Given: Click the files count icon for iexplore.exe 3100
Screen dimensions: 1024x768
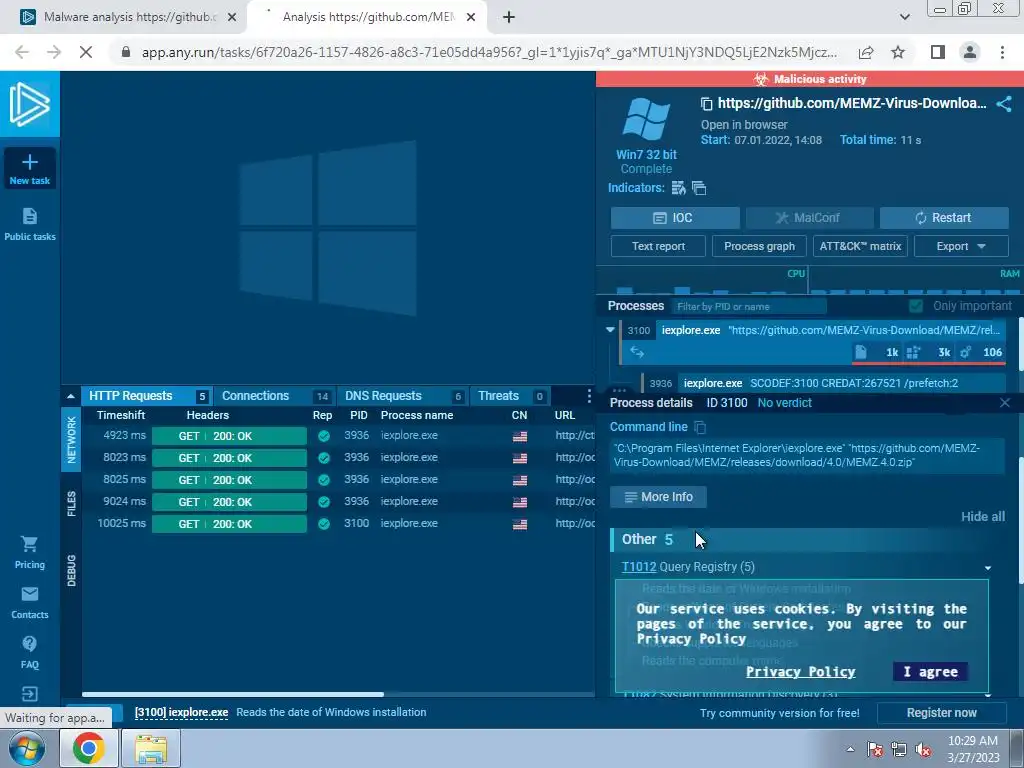Looking at the screenshot, I should click(x=861, y=352).
